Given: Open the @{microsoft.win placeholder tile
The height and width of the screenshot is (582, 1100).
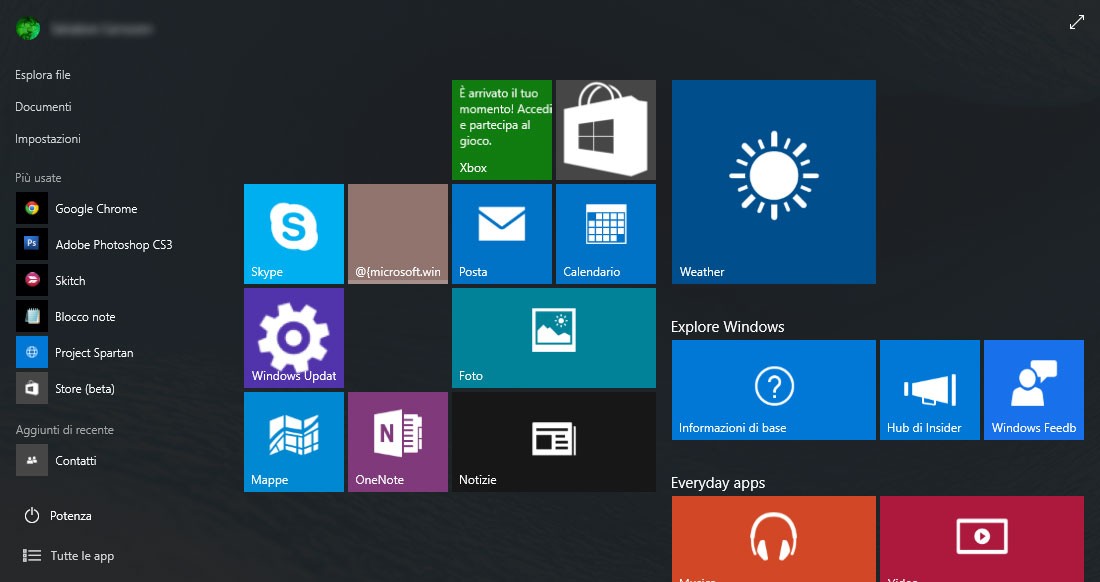Looking at the screenshot, I should coord(398,234).
